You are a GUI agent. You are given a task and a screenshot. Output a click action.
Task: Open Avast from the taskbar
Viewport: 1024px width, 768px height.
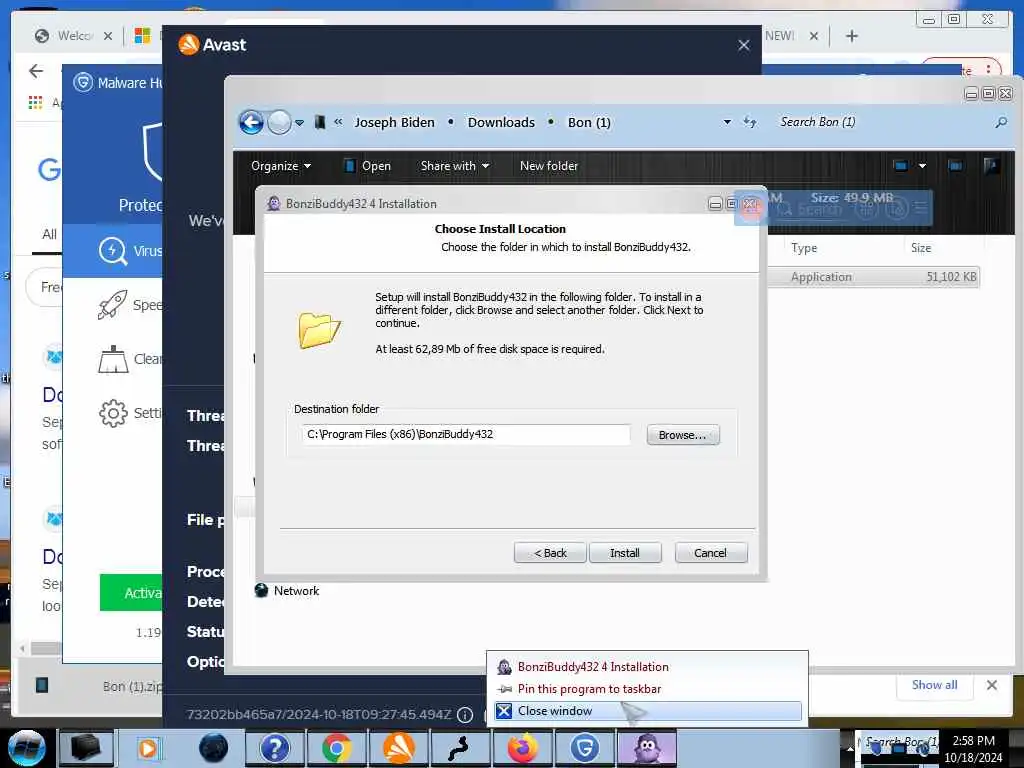[x=398, y=748]
